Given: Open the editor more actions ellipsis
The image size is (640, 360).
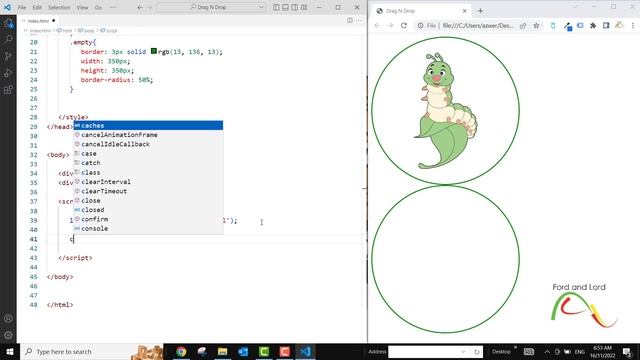Looking at the screenshot, I should (x=359, y=20).
